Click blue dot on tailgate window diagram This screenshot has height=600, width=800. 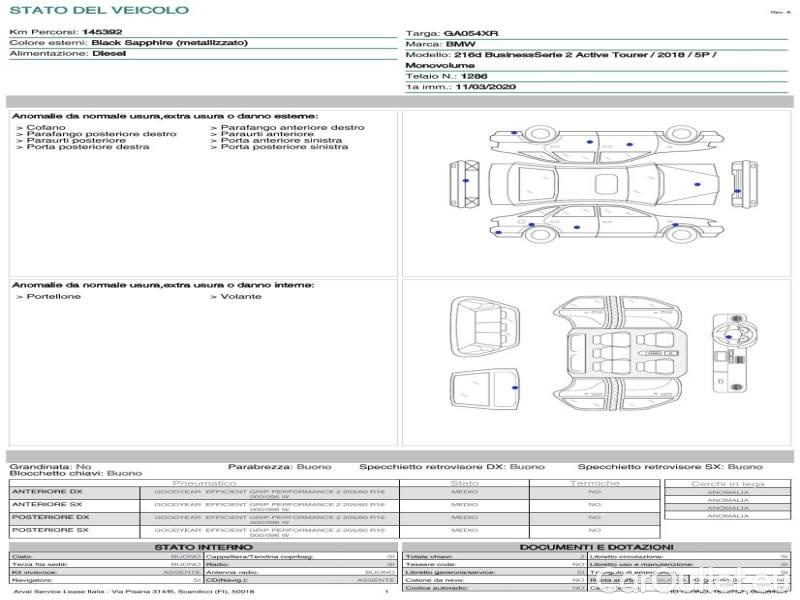pyautogui.click(x=515, y=388)
